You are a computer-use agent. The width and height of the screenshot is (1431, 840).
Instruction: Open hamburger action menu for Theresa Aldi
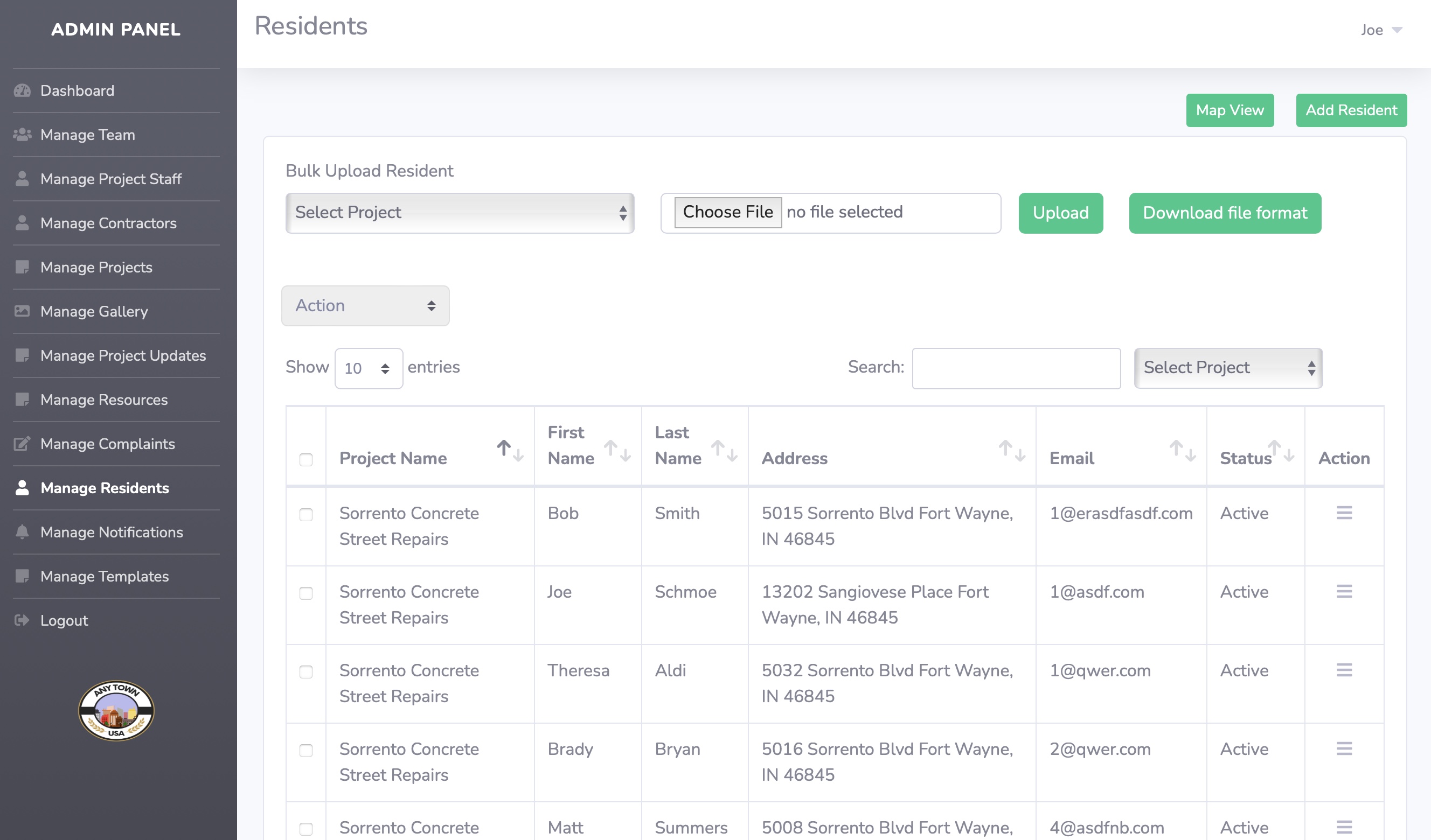1344,670
